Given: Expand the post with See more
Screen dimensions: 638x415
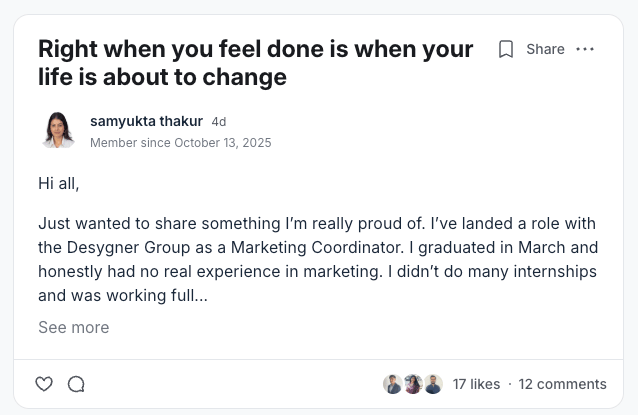Looking at the screenshot, I should [73, 327].
